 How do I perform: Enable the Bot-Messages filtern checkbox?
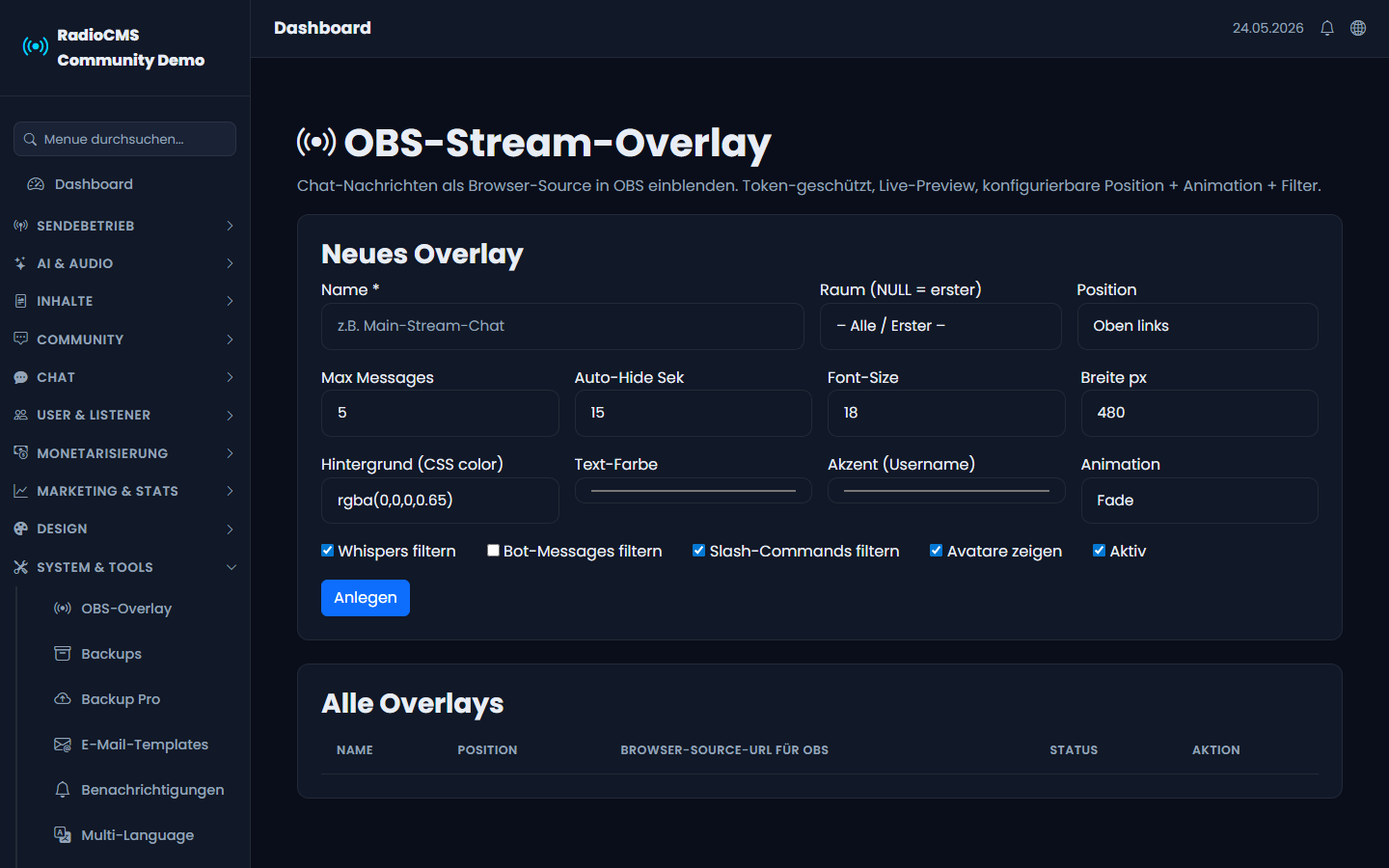[493, 551]
